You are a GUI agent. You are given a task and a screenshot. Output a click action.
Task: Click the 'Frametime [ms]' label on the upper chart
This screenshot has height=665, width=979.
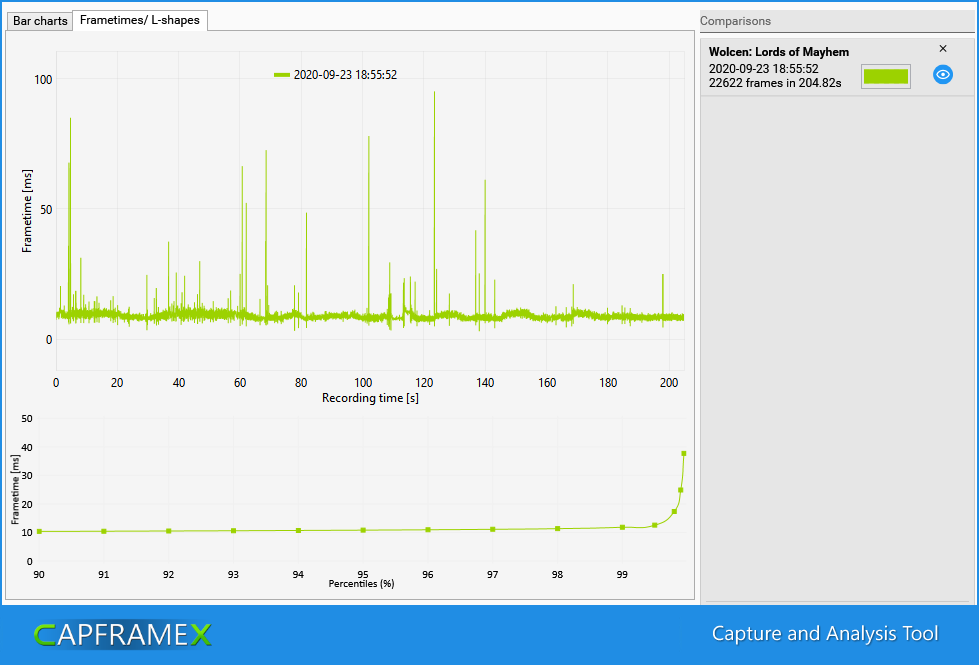click(27, 211)
